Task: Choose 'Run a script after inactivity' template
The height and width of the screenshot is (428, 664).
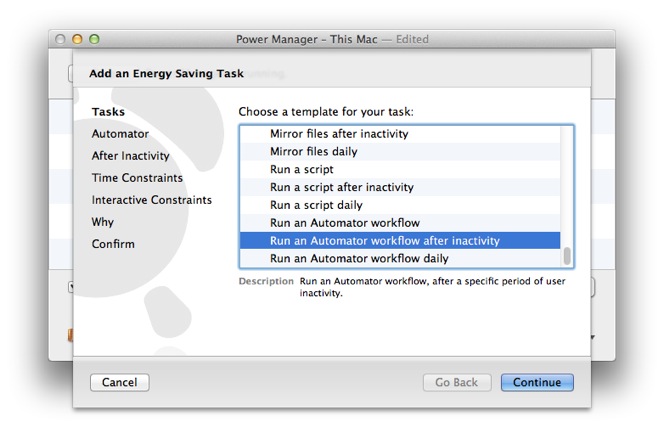Action: [x=400, y=187]
